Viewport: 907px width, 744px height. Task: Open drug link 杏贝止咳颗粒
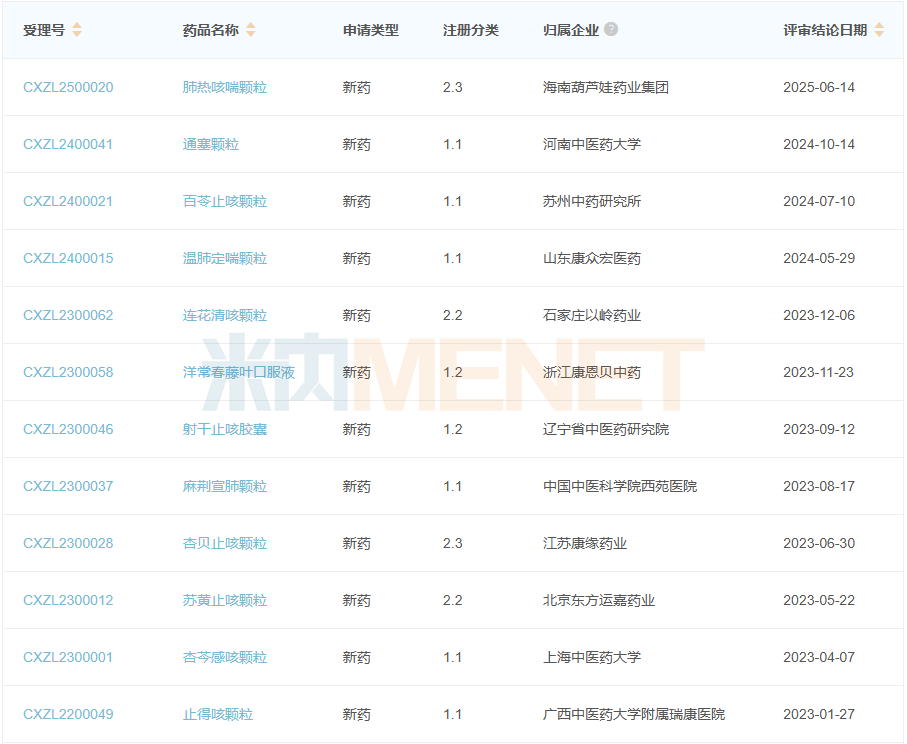click(225, 543)
